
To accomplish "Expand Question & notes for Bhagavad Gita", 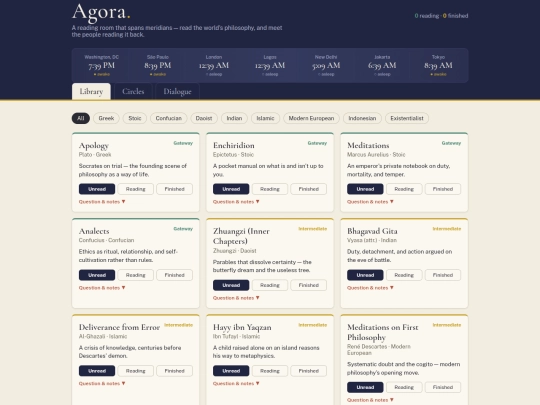I will coord(371,288).
